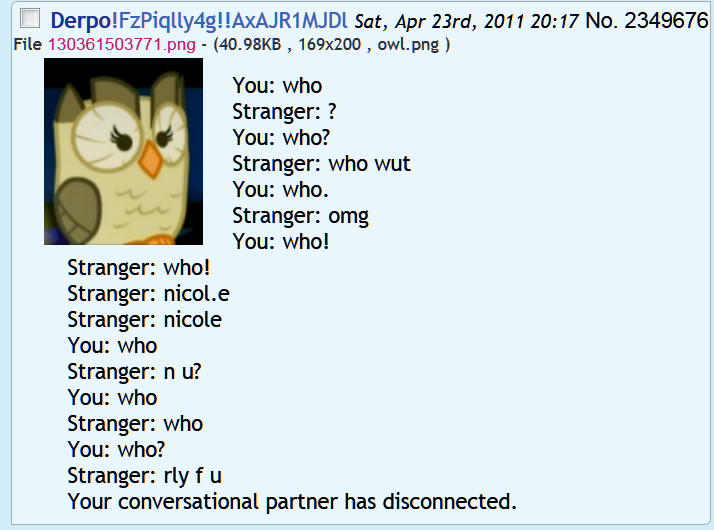Expand the owl image thumbnail

click(123, 151)
